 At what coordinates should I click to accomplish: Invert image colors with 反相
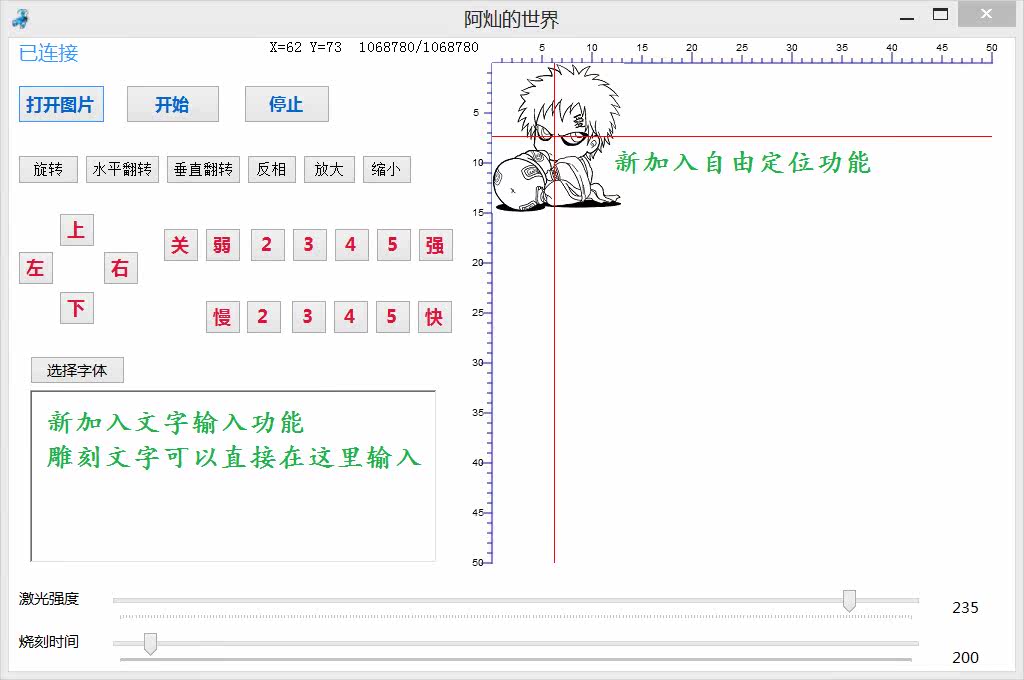click(271, 169)
